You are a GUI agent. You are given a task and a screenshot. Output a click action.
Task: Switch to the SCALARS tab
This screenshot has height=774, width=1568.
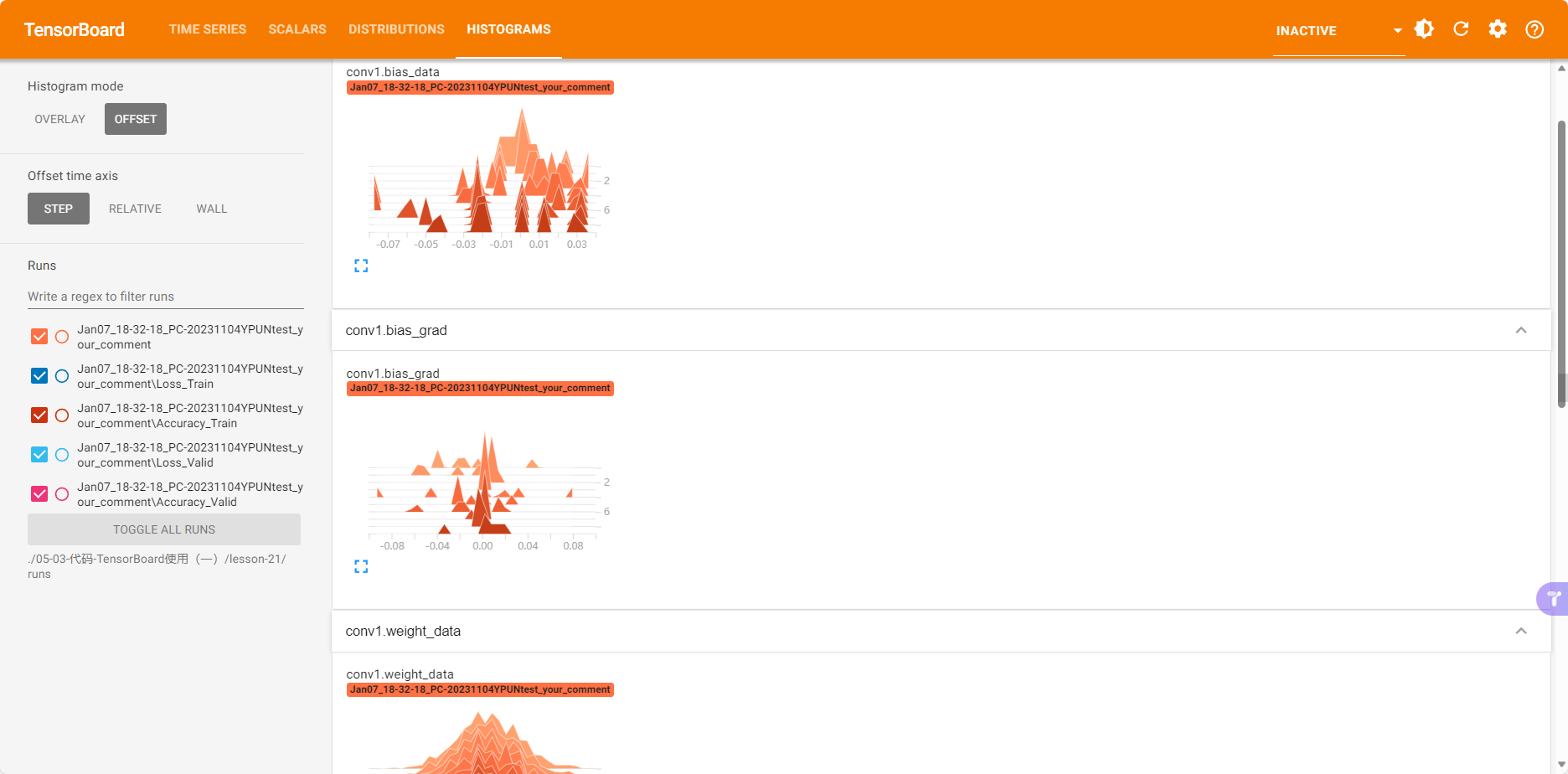297,29
